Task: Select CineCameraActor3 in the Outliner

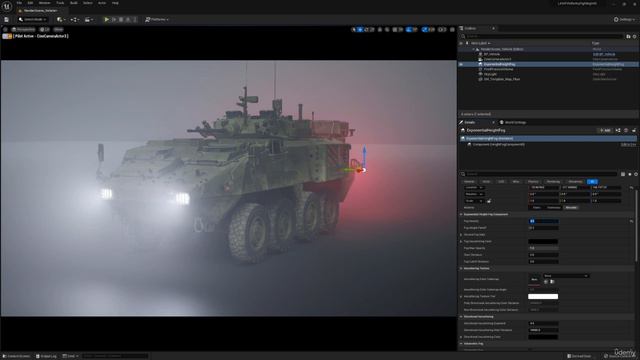Action: click(497, 59)
